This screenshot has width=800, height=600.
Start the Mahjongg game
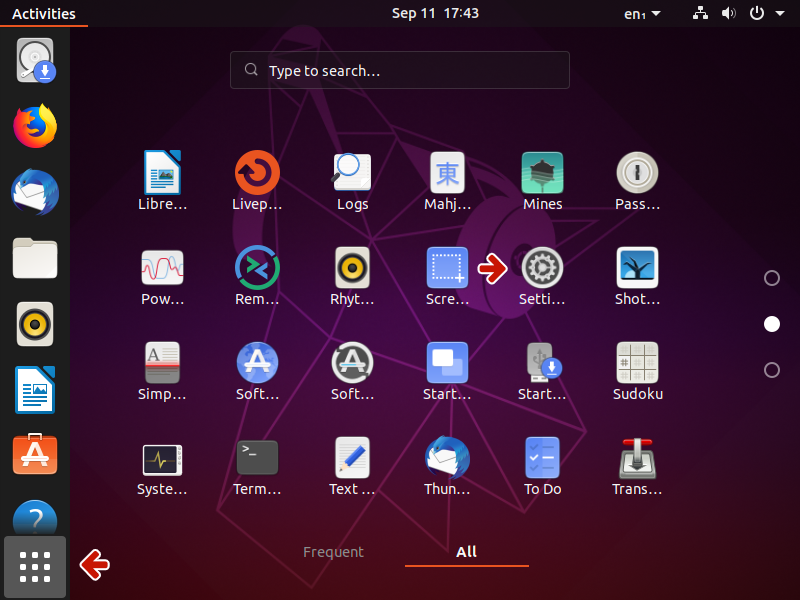coord(447,181)
